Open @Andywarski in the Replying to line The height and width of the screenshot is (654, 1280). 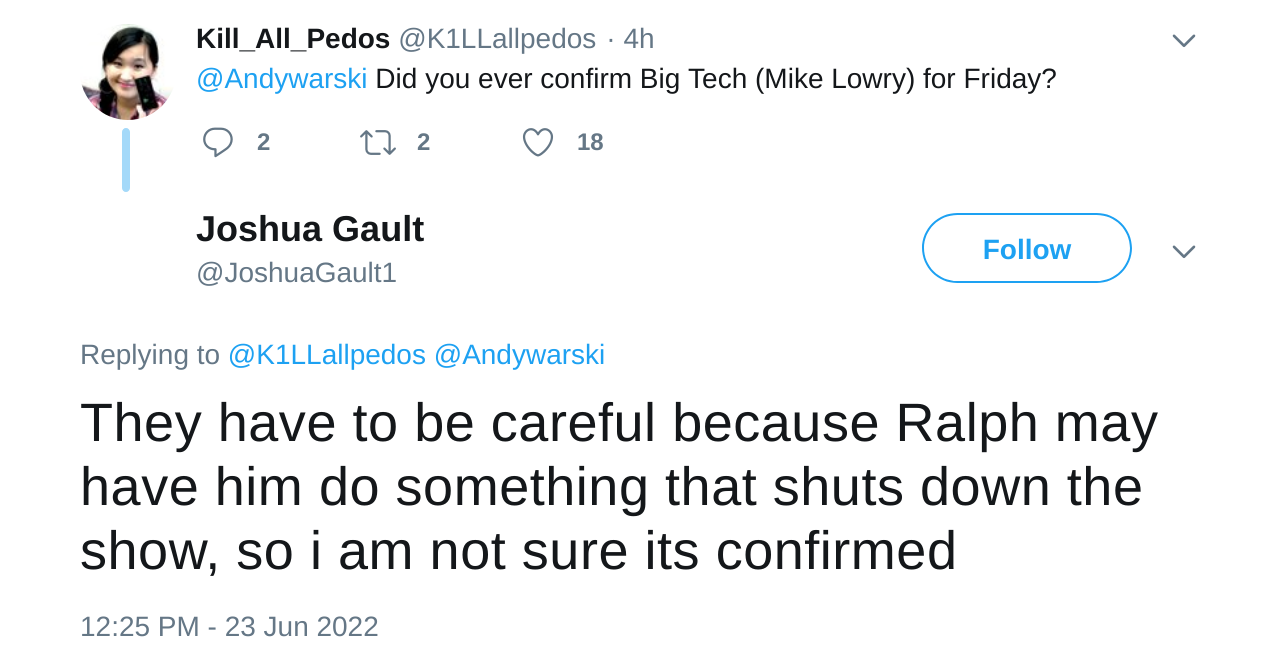point(519,355)
